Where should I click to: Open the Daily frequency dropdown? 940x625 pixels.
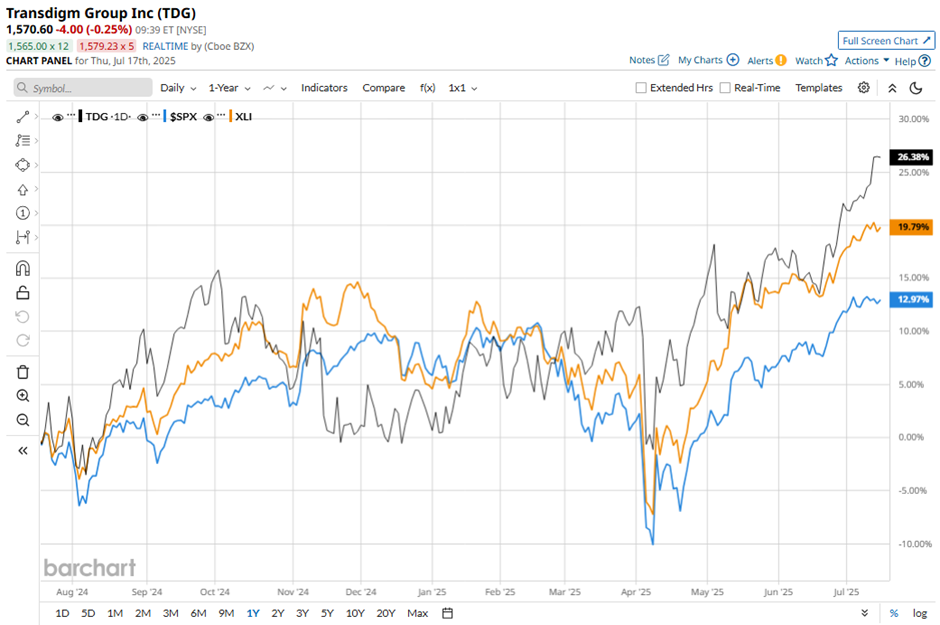178,88
